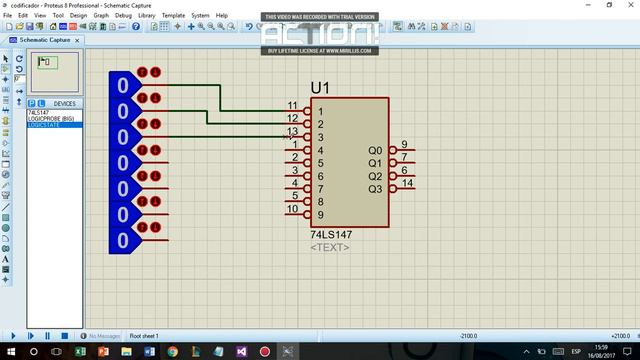Rotate anticlockwise with the second rotation arrow

19,69
